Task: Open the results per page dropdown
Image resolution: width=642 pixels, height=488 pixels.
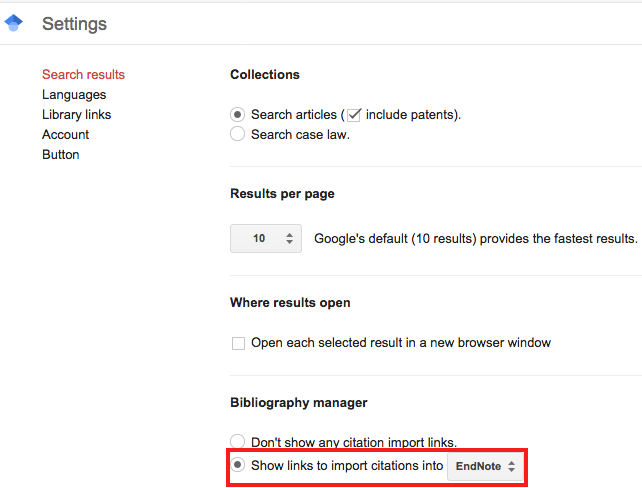Action: pos(266,238)
